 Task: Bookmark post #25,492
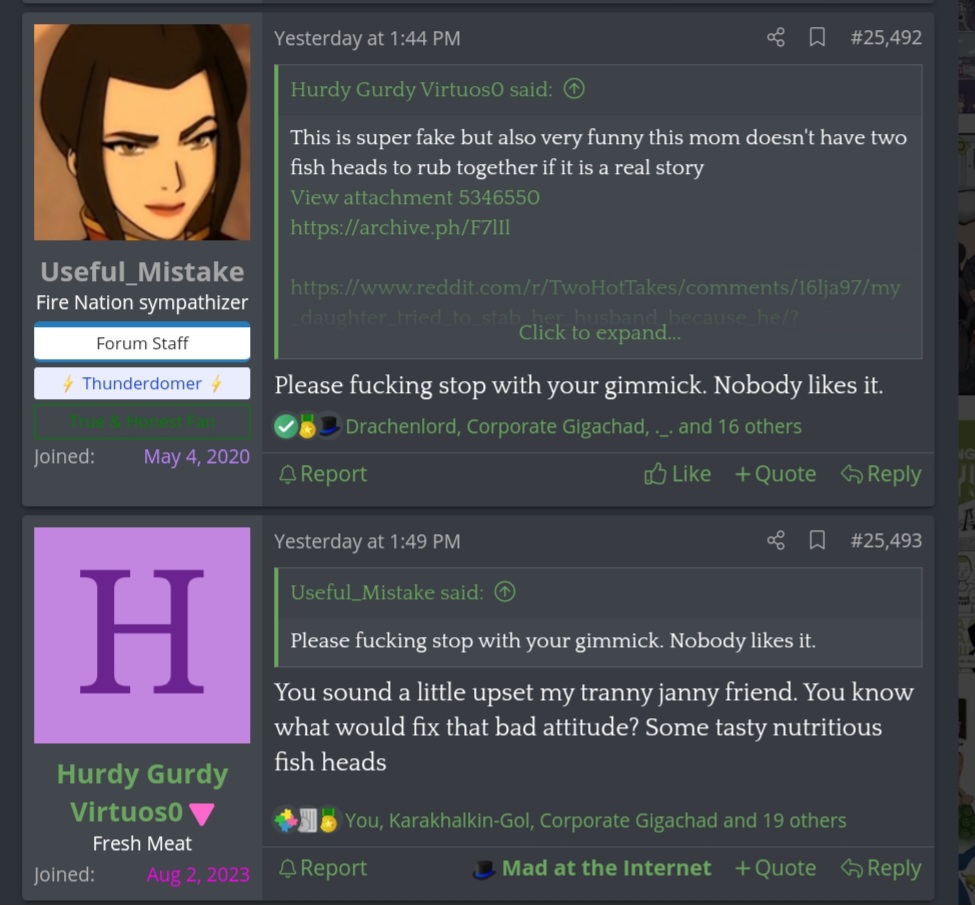[817, 37]
